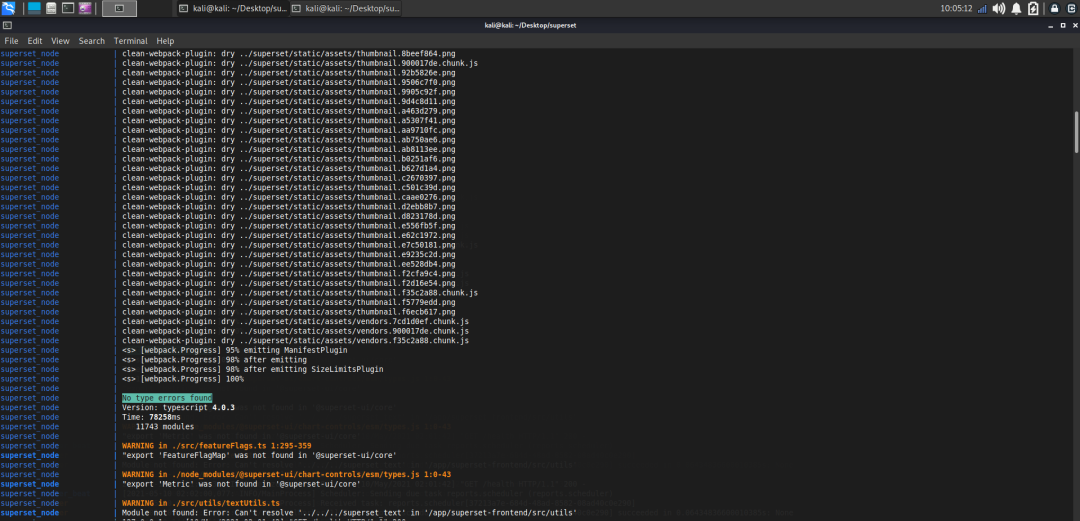The height and width of the screenshot is (521, 1080).
Task: Launch terminal emulator from panel launcher
Action: pyautogui.click(x=68, y=8)
